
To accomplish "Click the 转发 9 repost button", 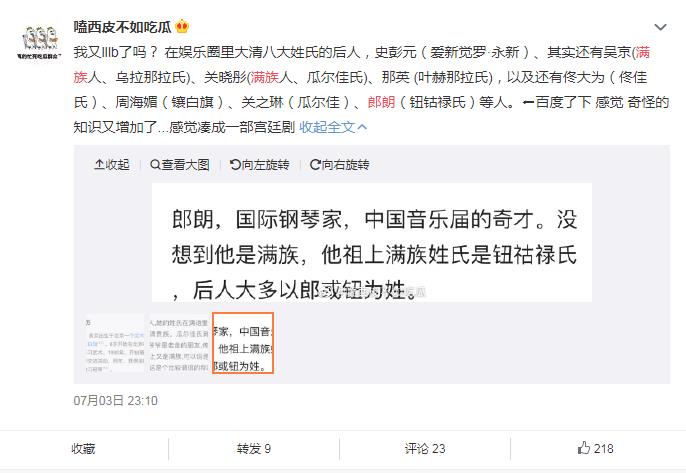I will [x=254, y=448].
